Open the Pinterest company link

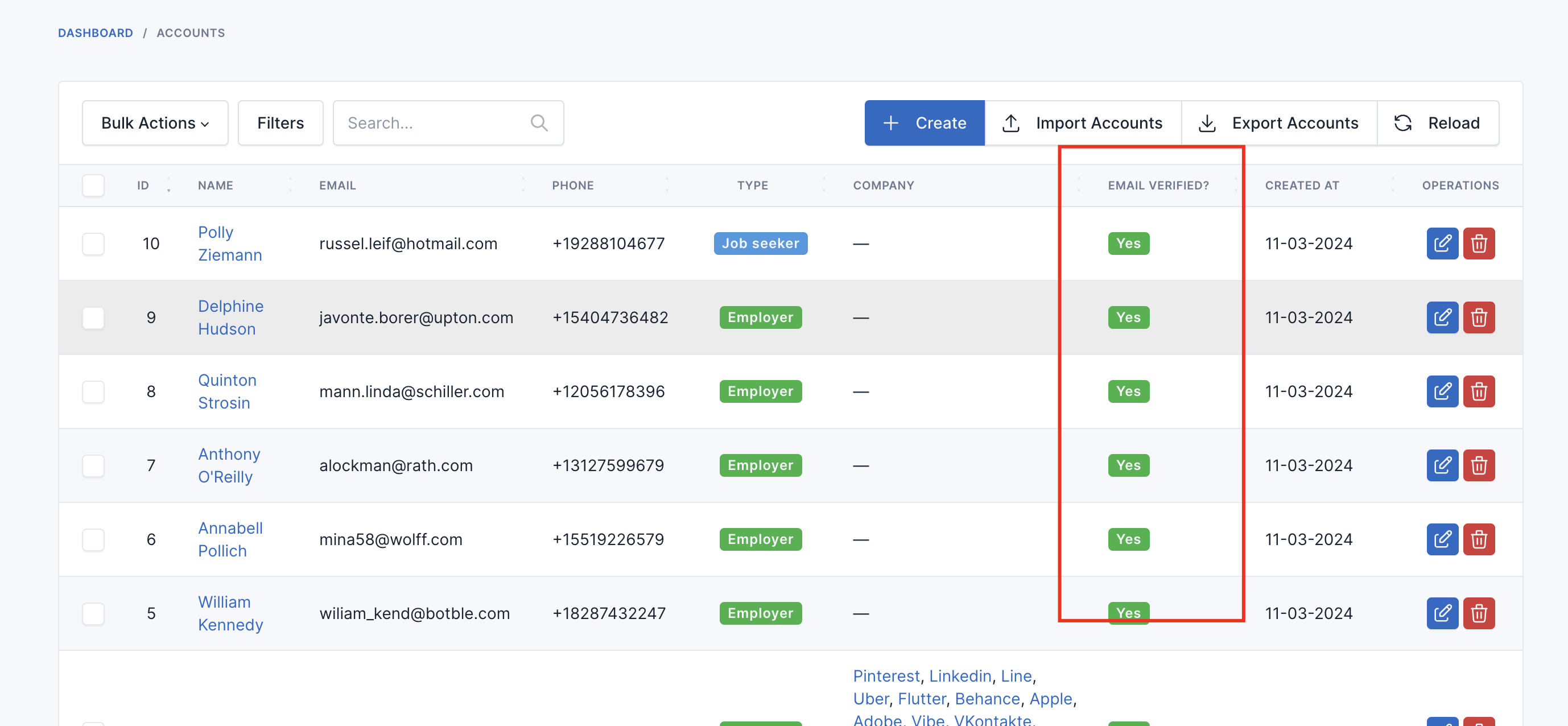click(886, 675)
